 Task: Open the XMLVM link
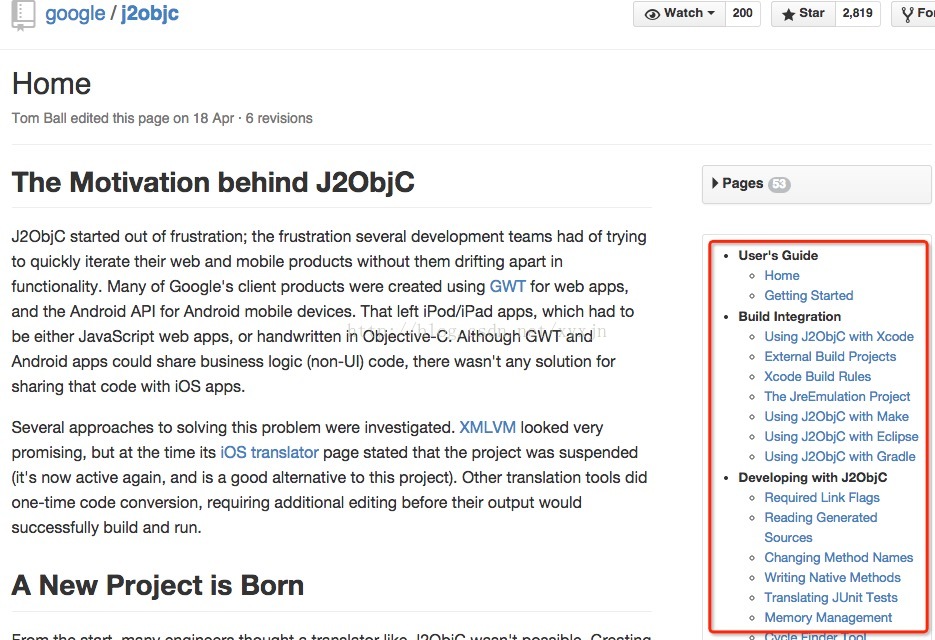click(487, 427)
